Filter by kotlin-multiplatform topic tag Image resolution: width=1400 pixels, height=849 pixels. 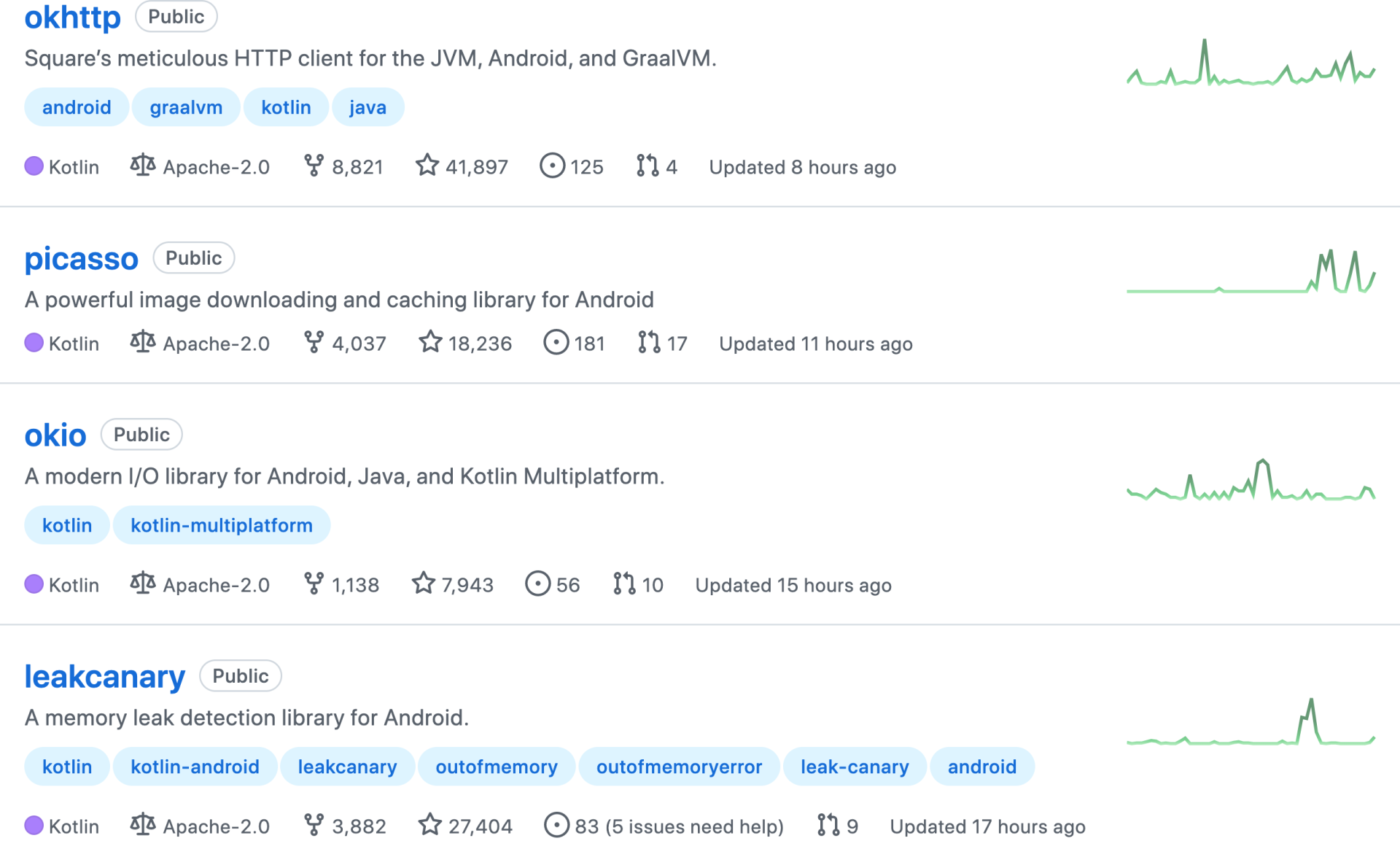(221, 525)
